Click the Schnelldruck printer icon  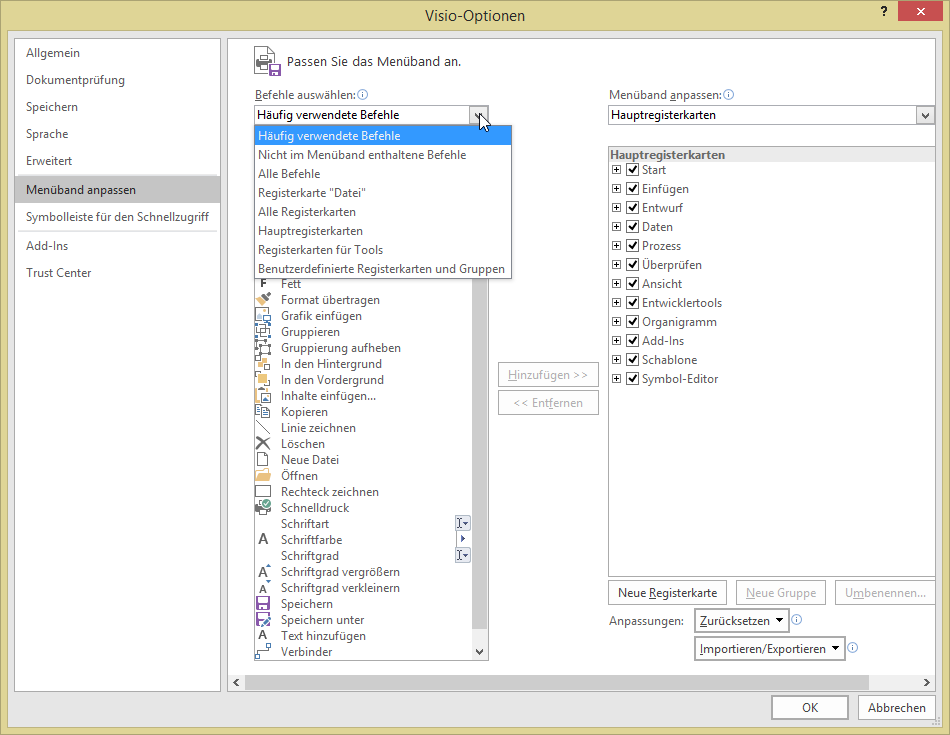263,507
